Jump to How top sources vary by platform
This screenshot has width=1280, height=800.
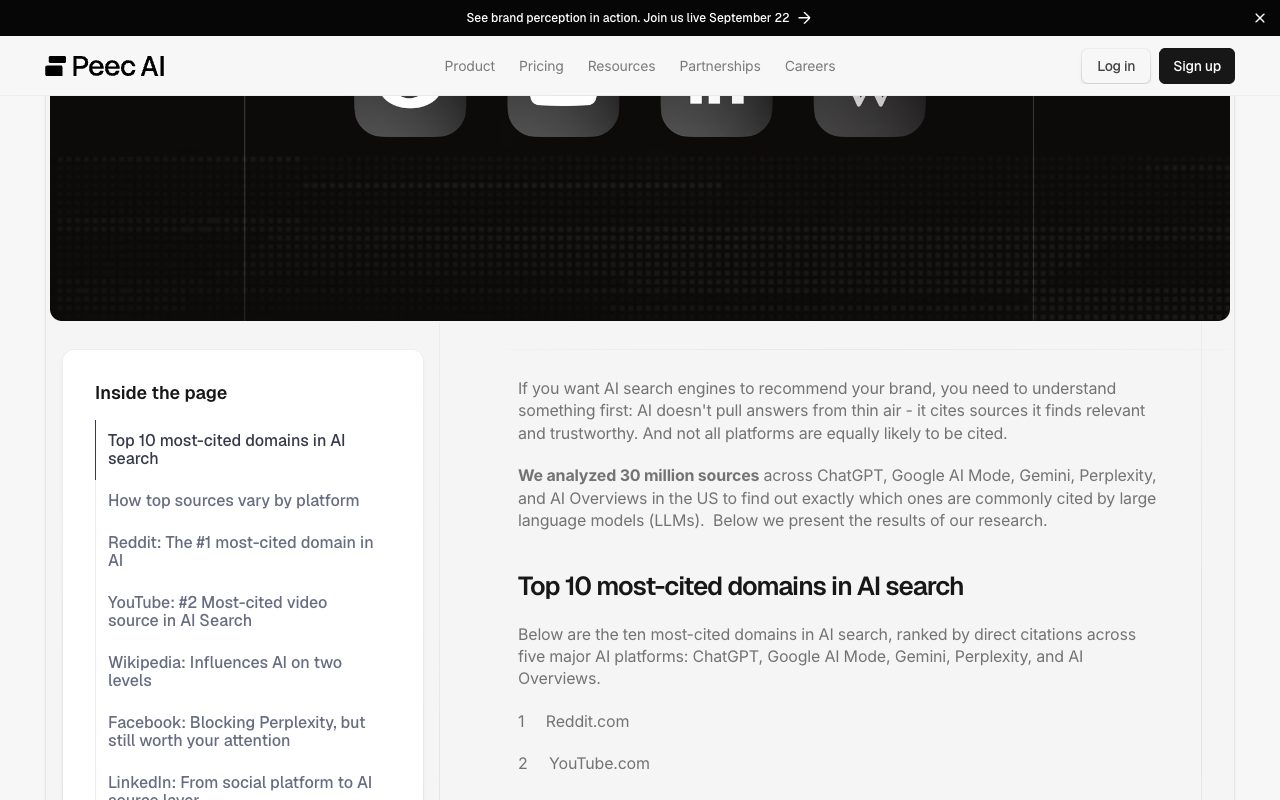pyautogui.click(x=233, y=500)
